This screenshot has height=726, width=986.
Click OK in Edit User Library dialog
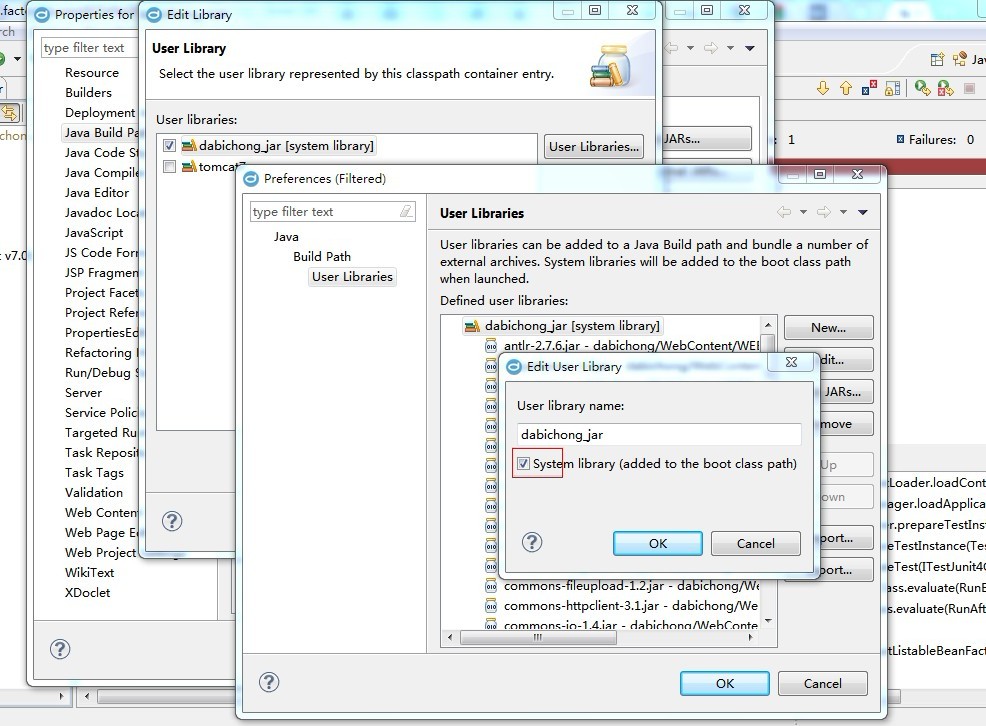tap(658, 543)
